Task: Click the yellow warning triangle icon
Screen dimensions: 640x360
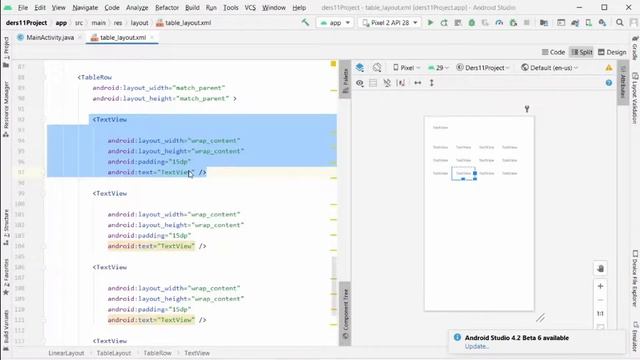Action: click(x=609, y=68)
